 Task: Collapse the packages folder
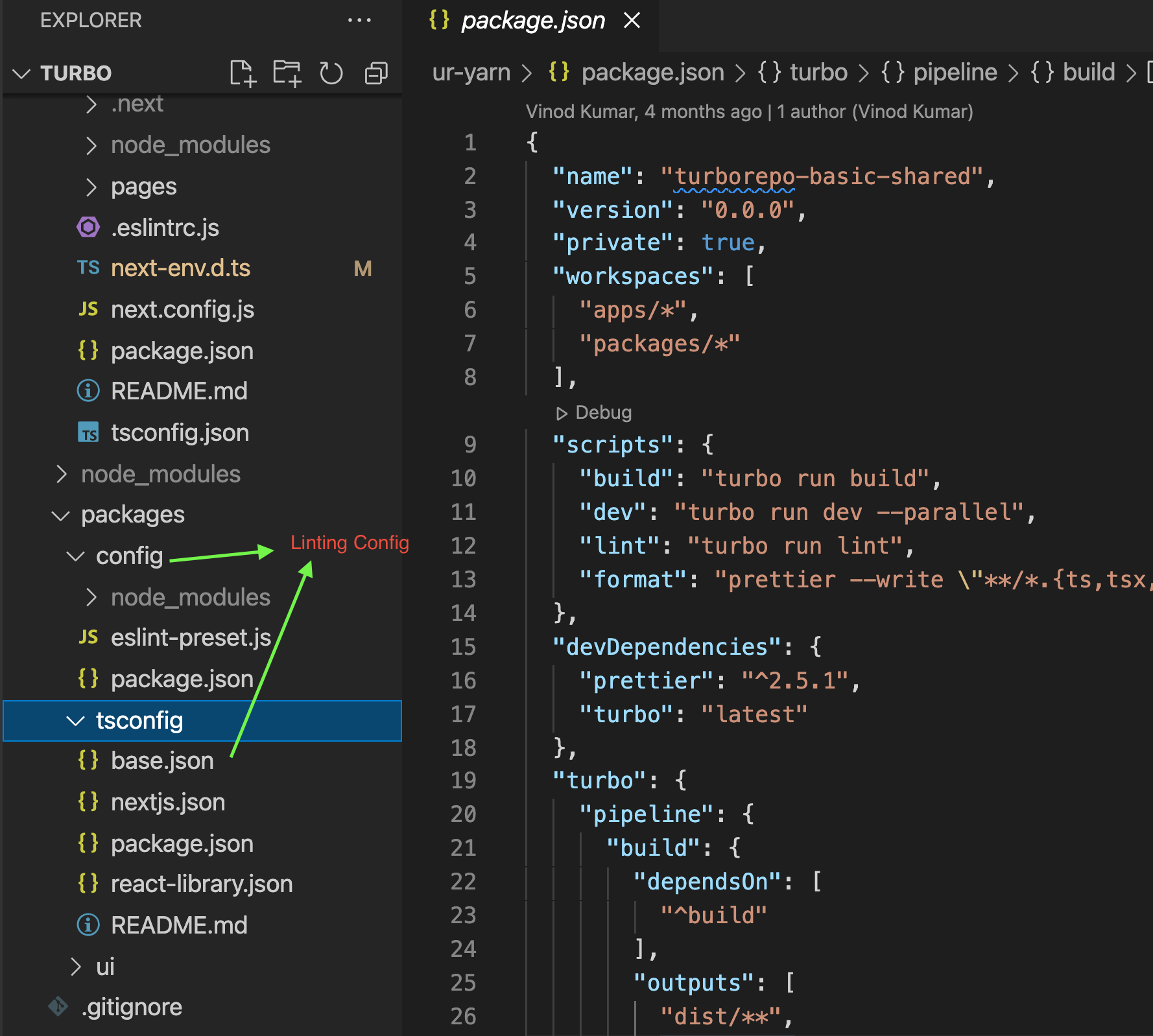(202, 515)
